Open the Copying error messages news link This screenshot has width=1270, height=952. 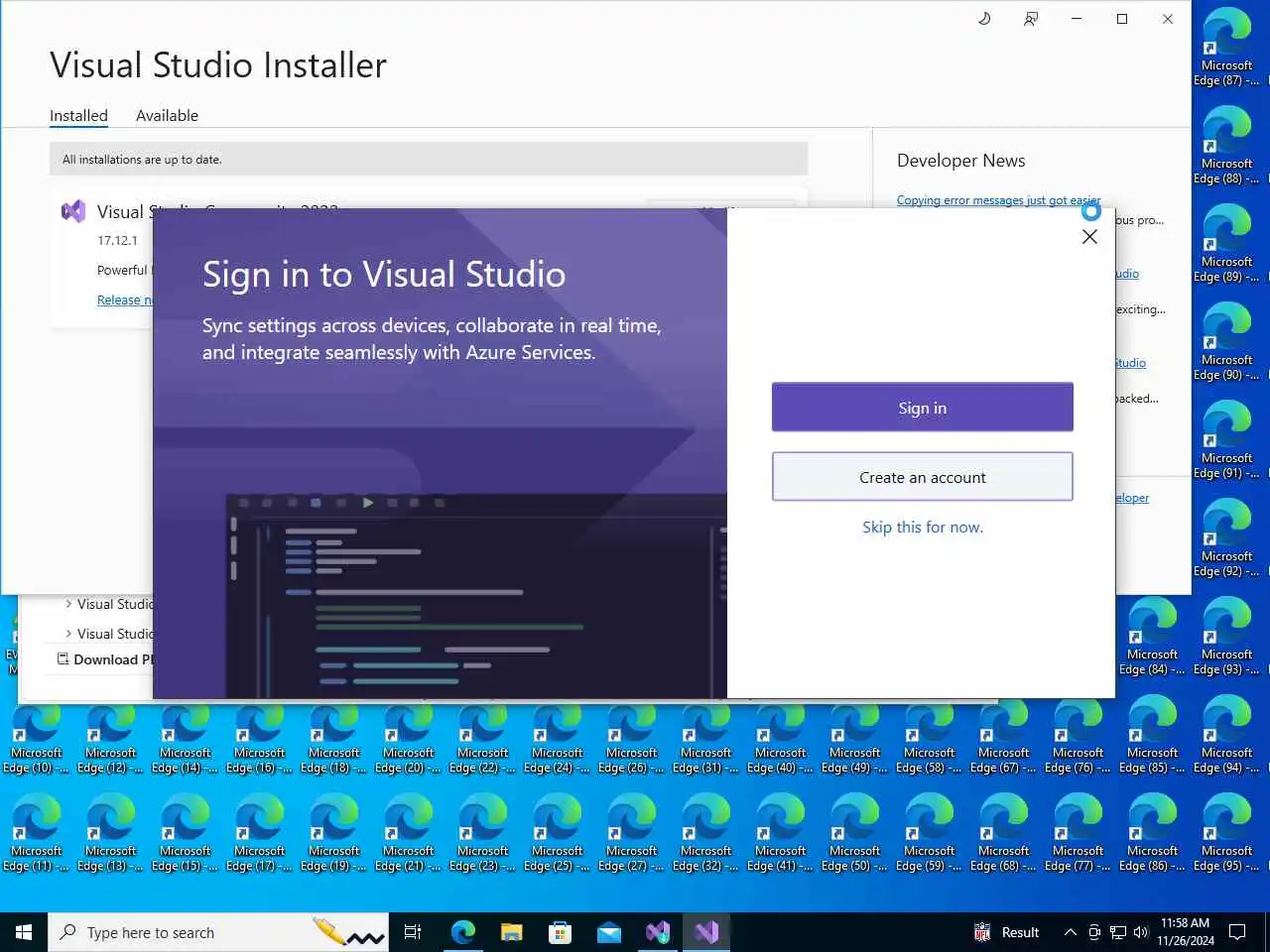[998, 200]
